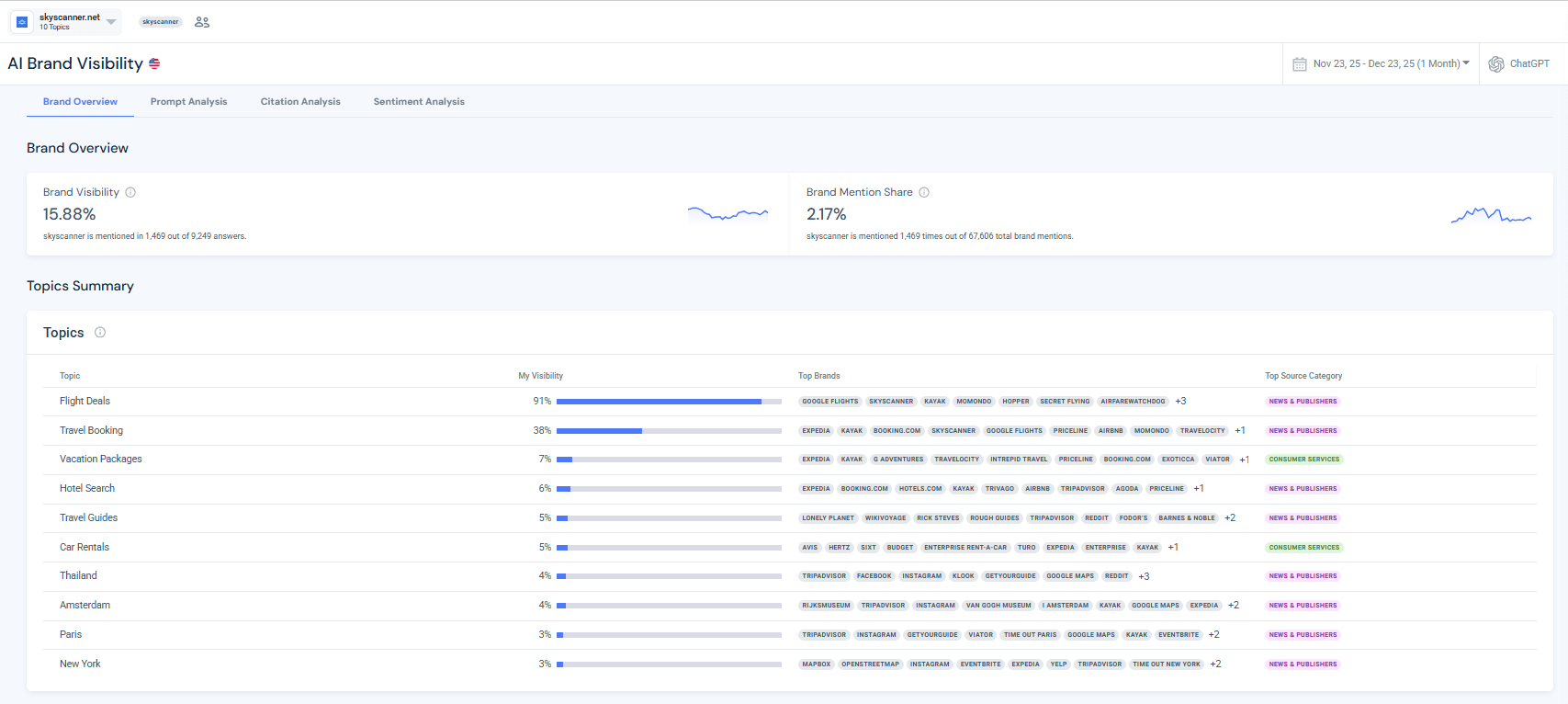Open the Car Rentals topic
The width and height of the screenshot is (1568, 704).
pos(85,547)
